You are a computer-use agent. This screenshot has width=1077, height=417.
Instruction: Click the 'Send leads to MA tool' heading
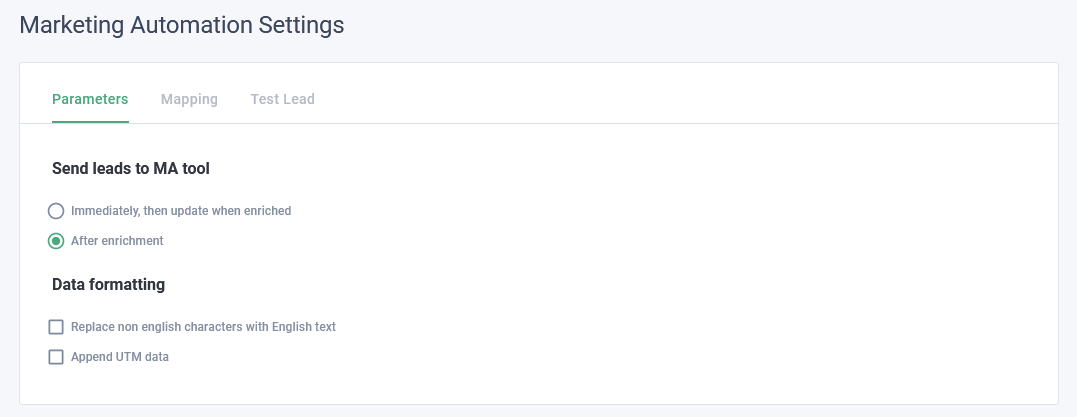coord(131,169)
